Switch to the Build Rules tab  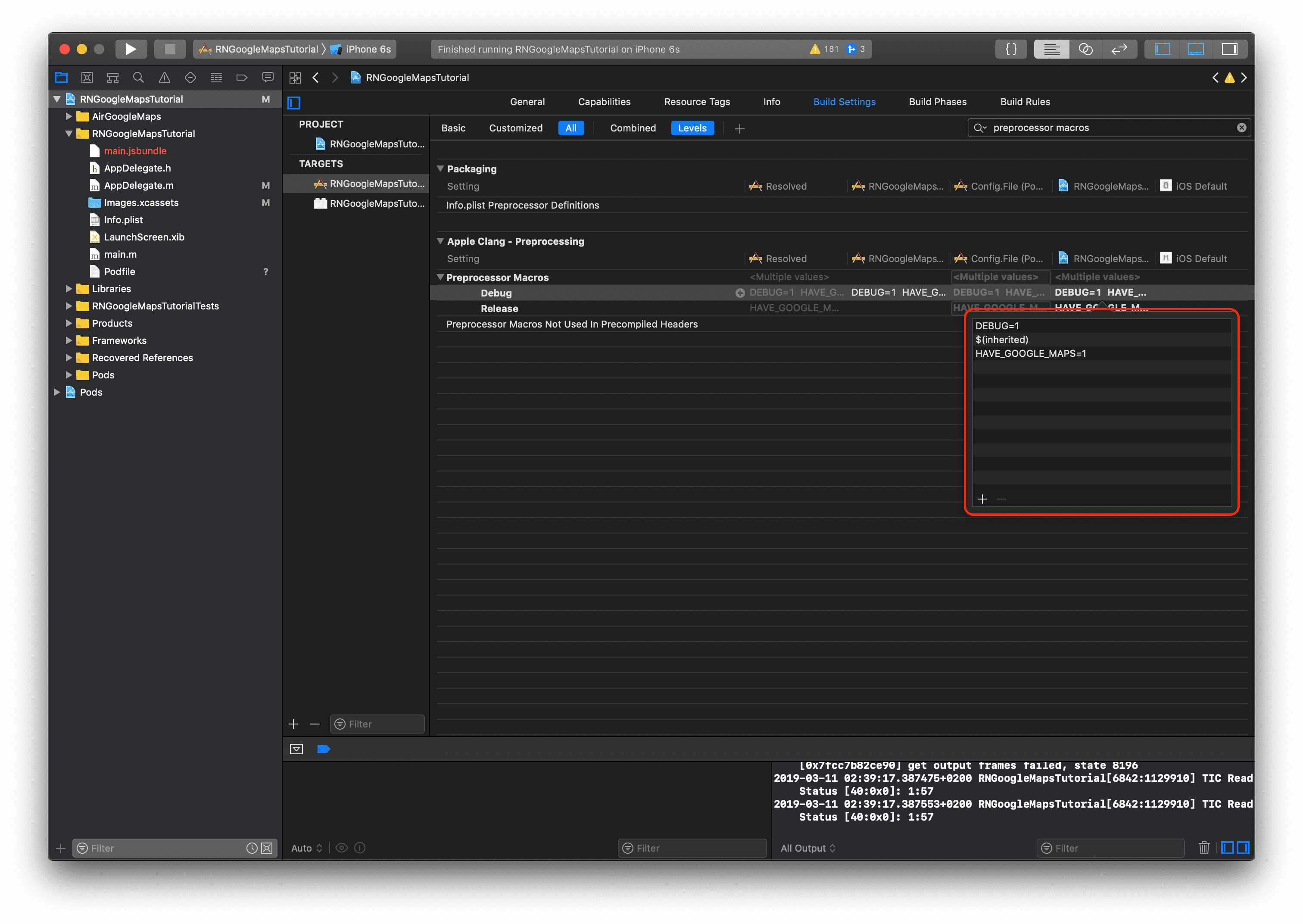(x=1025, y=102)
